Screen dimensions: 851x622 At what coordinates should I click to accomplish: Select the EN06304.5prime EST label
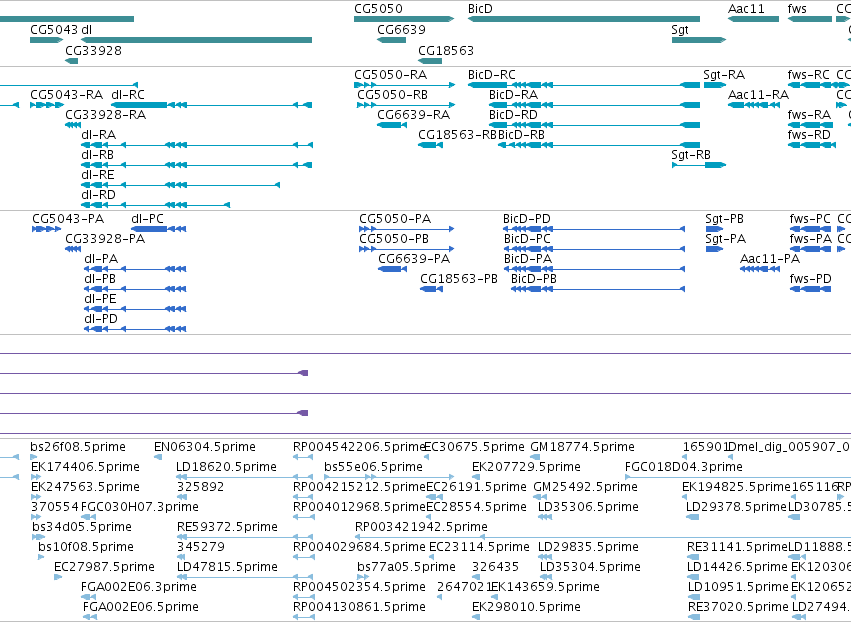(205, 447)
